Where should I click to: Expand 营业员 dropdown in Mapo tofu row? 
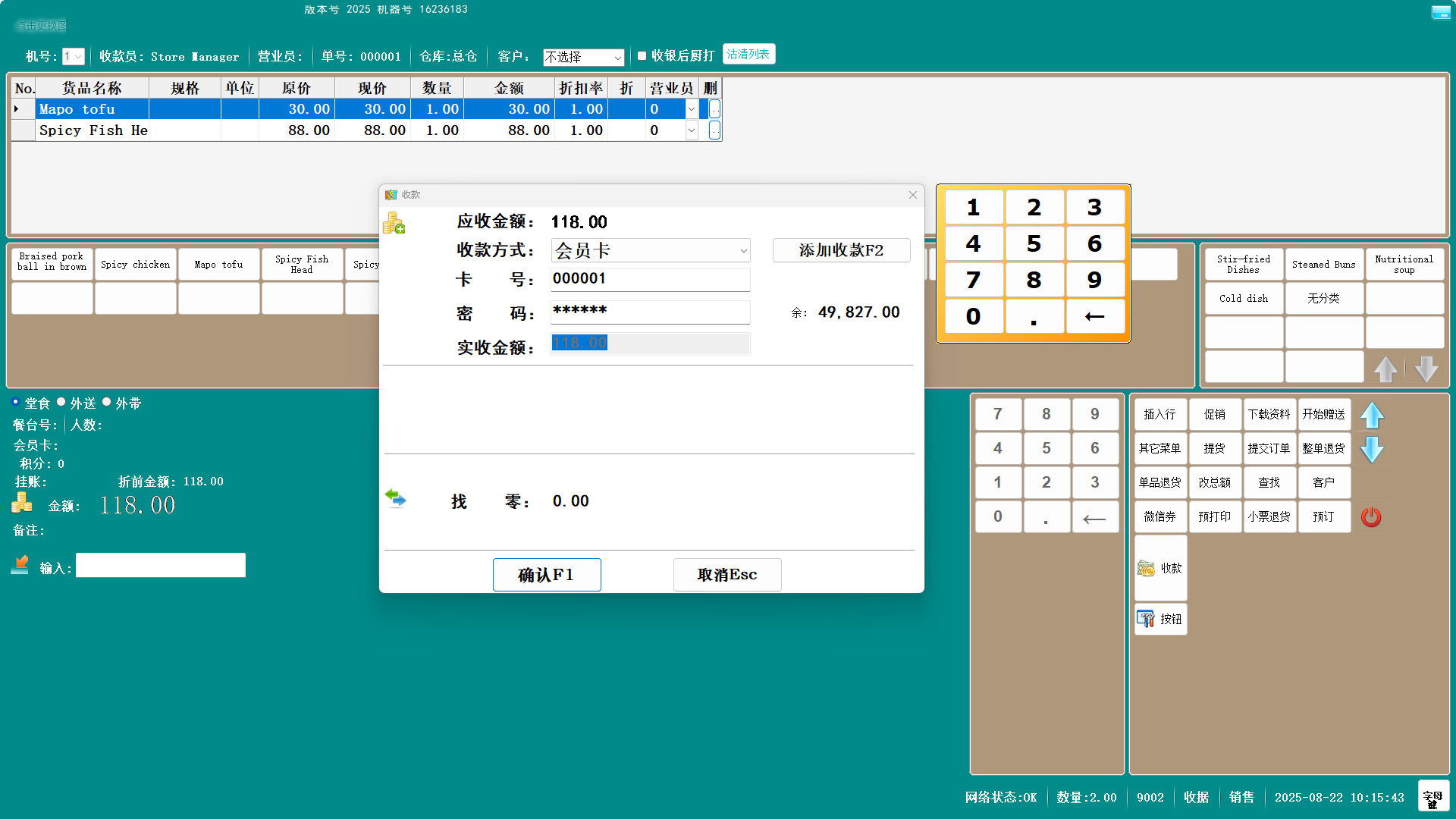(x=691, y=109)
